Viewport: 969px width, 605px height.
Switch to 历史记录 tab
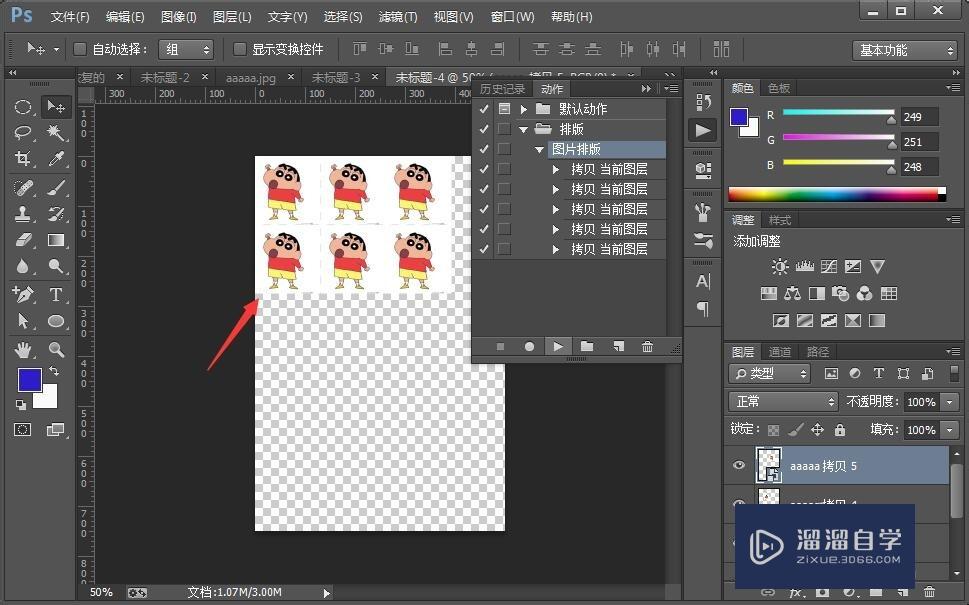(x=502, y=89)
